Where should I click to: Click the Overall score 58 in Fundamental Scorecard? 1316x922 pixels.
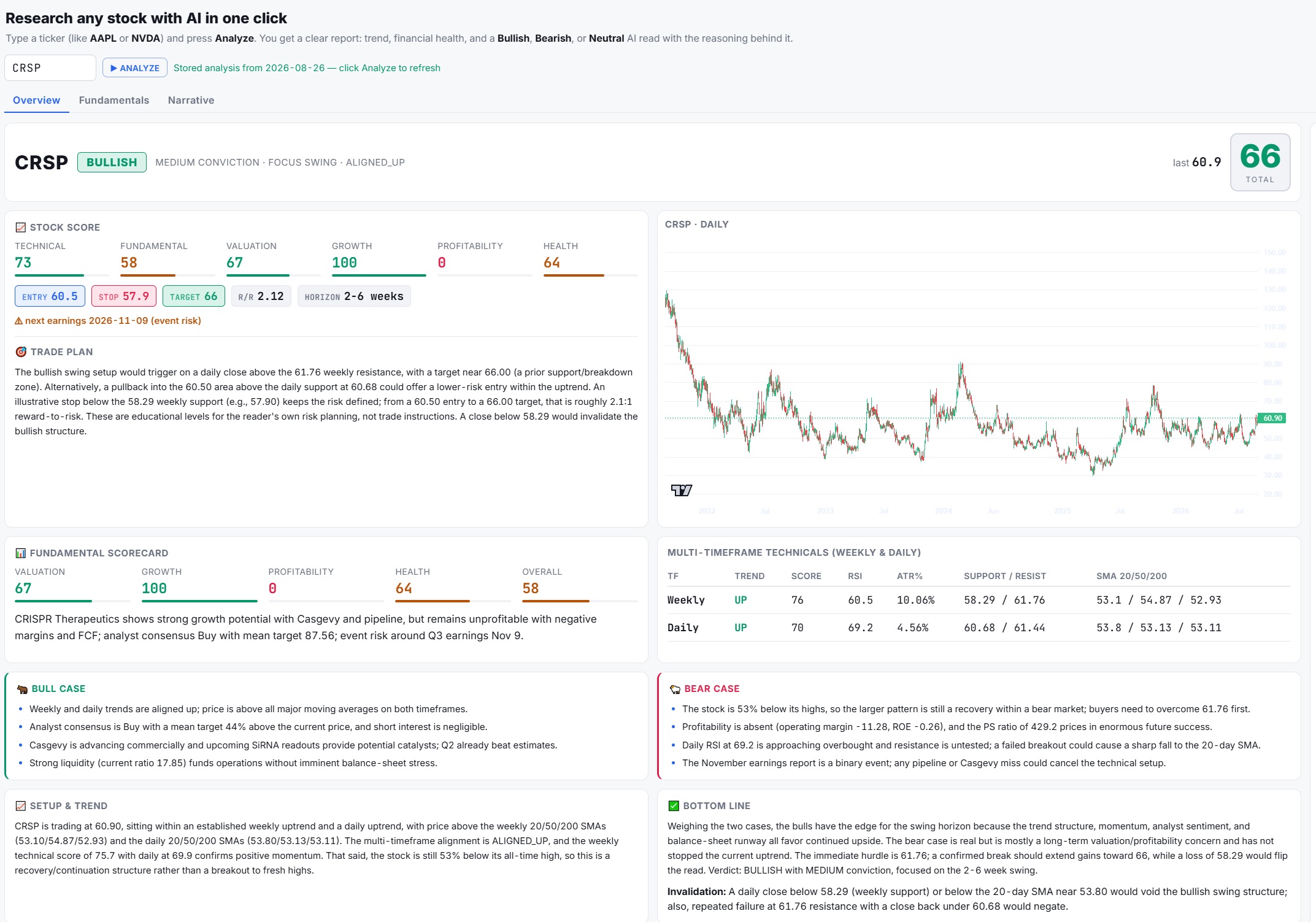[531, 588]
